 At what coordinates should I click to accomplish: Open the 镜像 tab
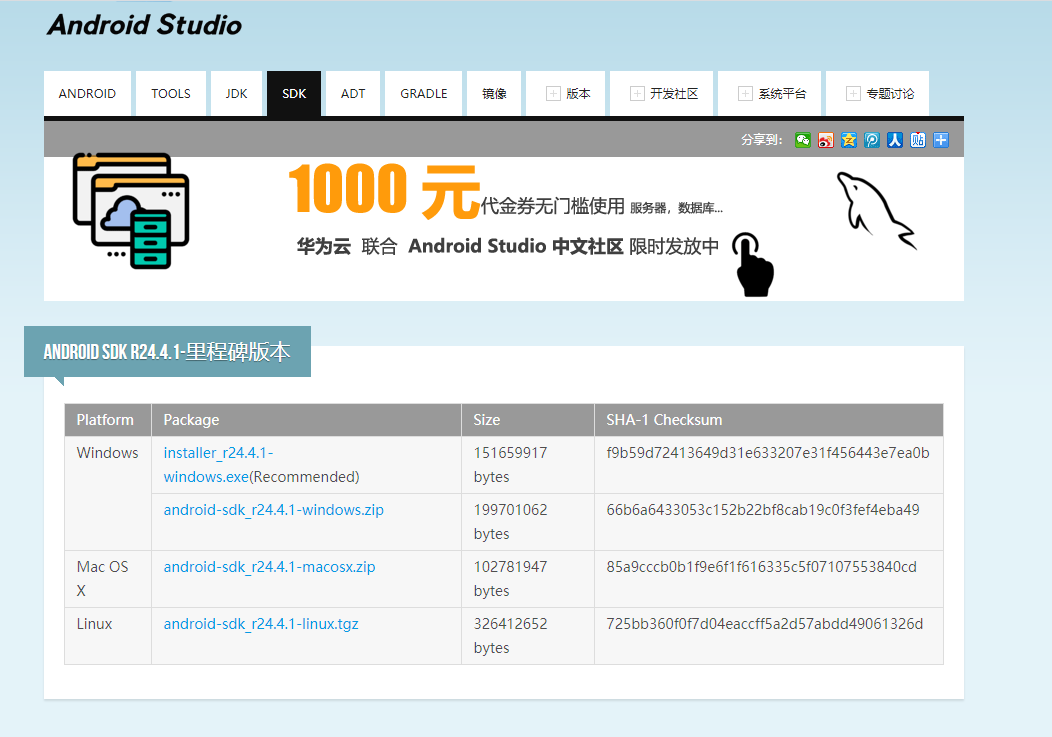[x=494, y=93]
